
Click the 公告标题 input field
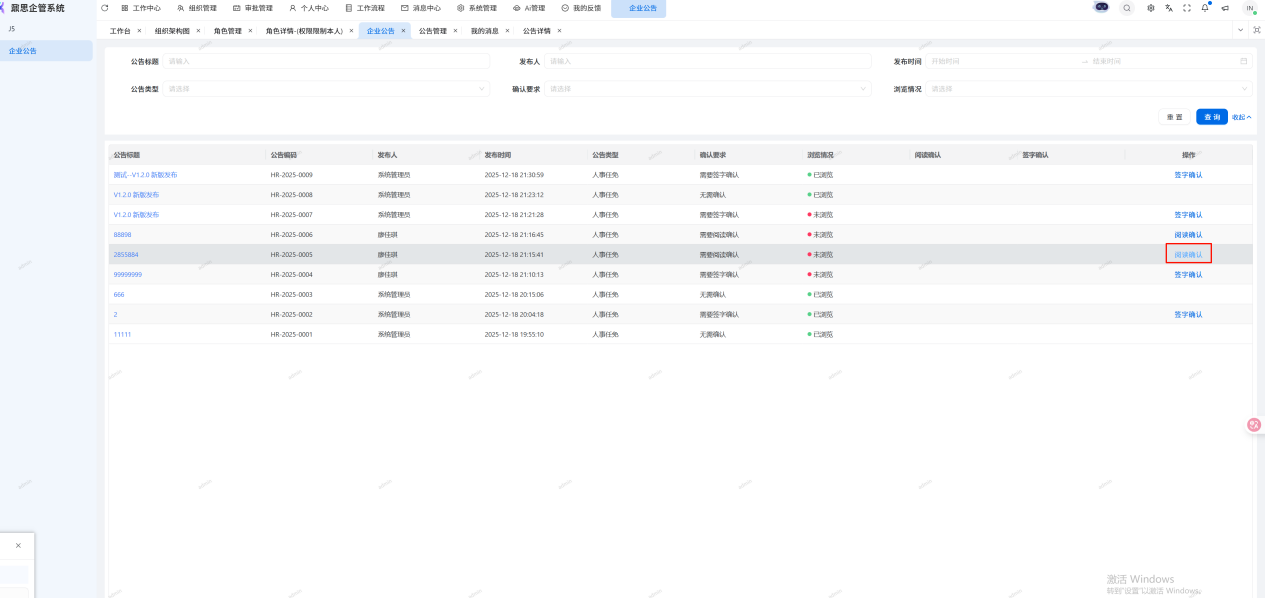(x=327, y=61)
